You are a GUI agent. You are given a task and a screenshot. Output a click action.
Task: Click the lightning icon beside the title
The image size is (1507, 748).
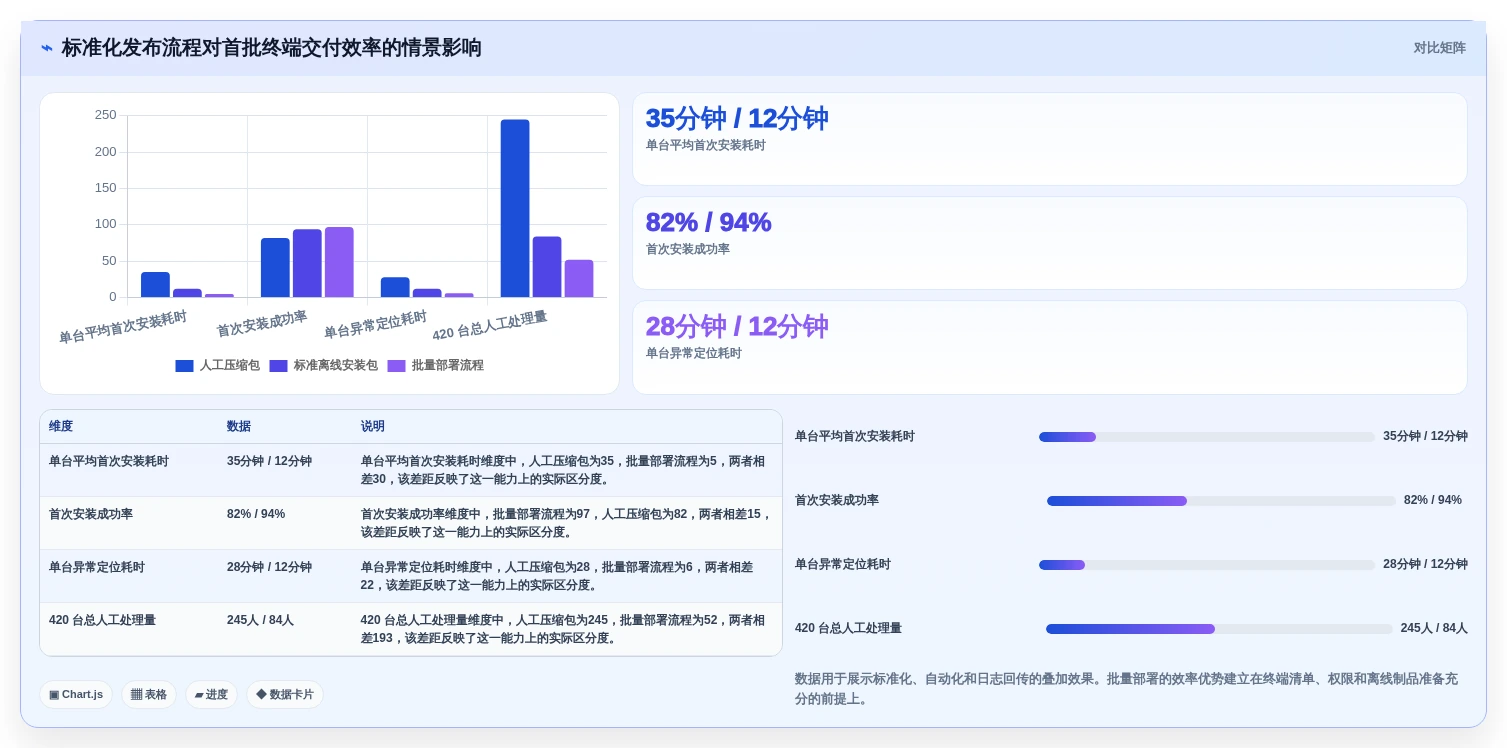pyautogui.click(x=47, y=48)
